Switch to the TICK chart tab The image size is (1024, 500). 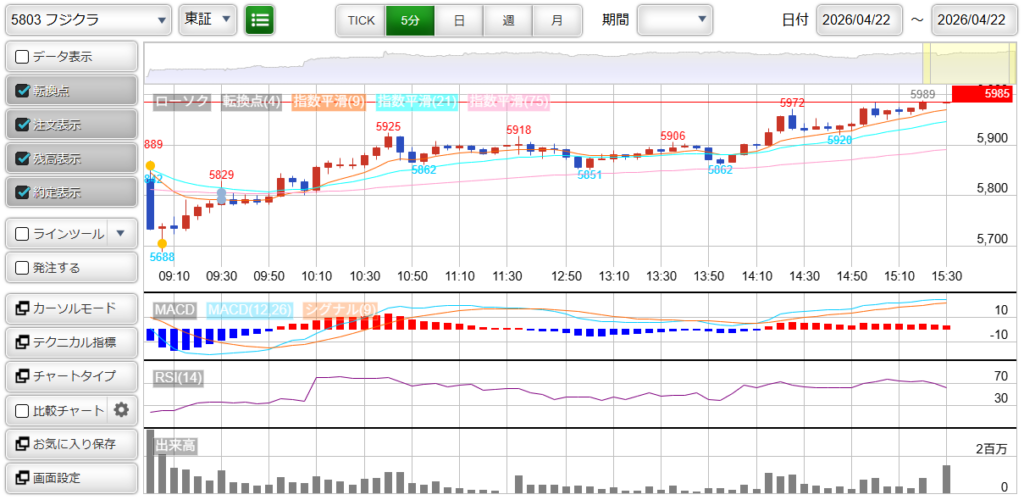point(360,19)
